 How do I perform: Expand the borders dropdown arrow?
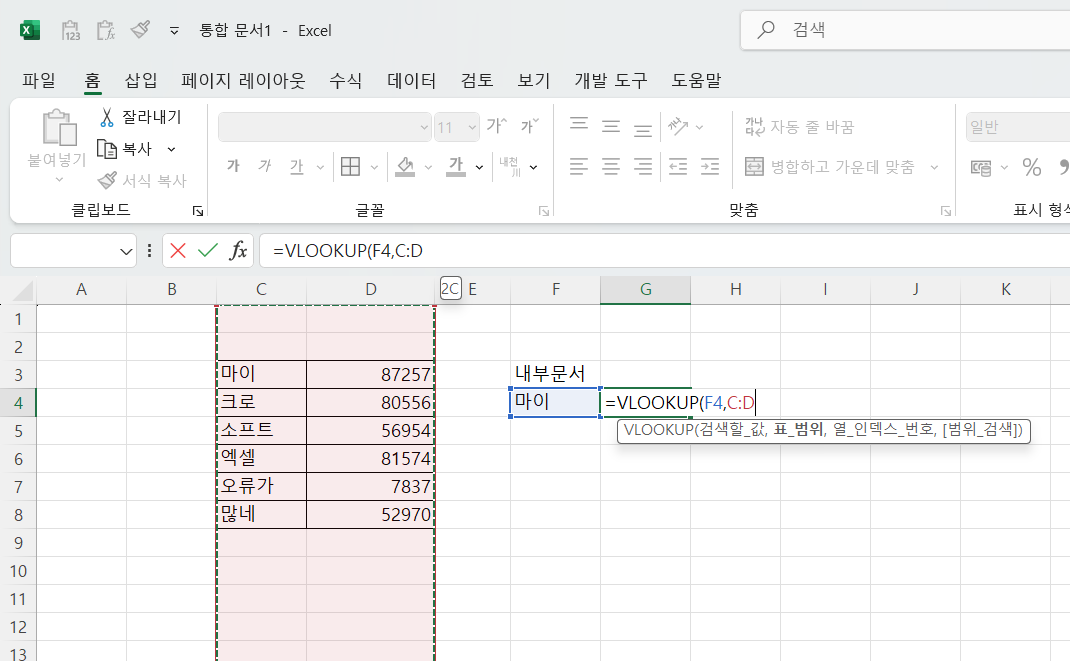click(374, 167)
